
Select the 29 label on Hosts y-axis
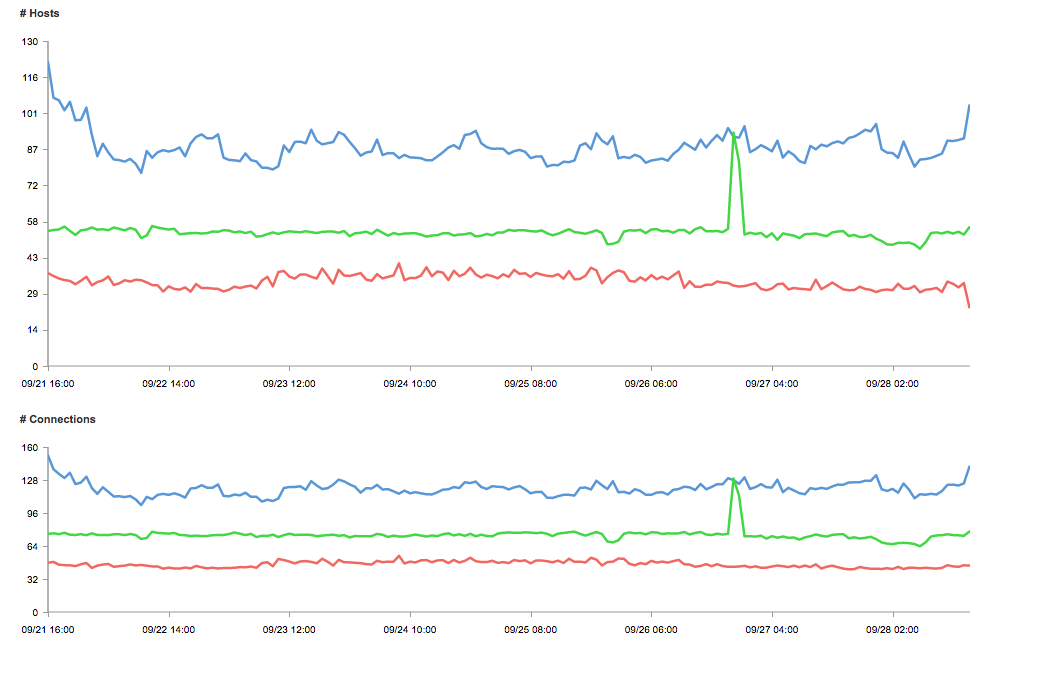tap(33, 294)
